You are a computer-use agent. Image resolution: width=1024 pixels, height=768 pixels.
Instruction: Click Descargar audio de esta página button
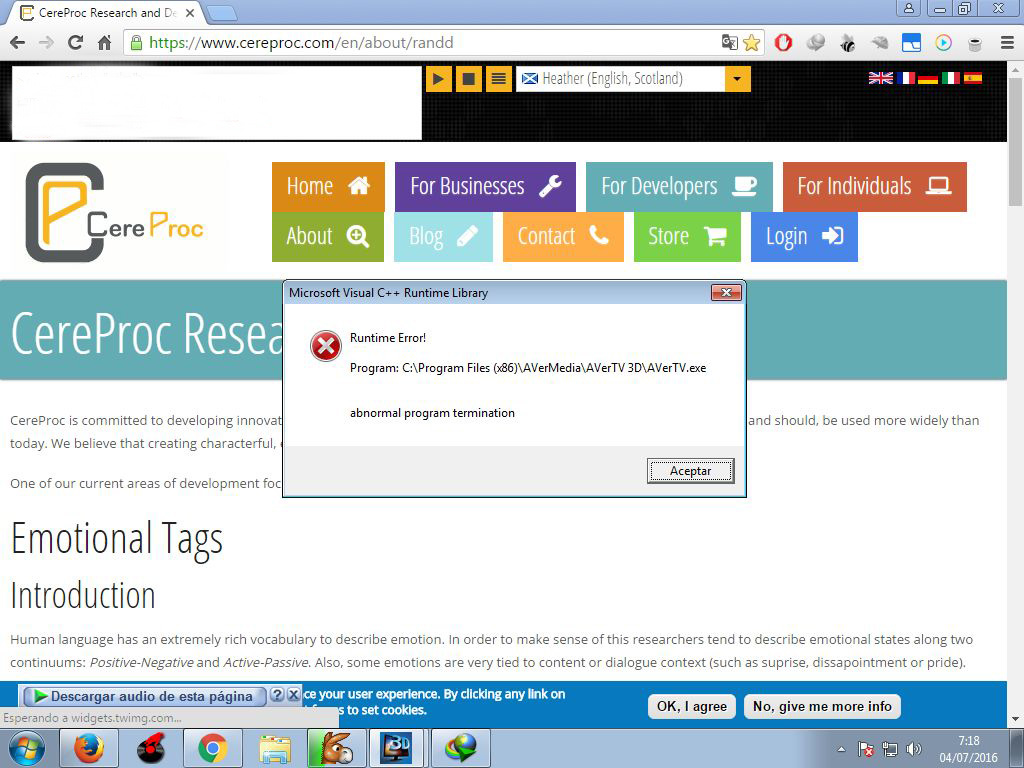pos(142,696)
